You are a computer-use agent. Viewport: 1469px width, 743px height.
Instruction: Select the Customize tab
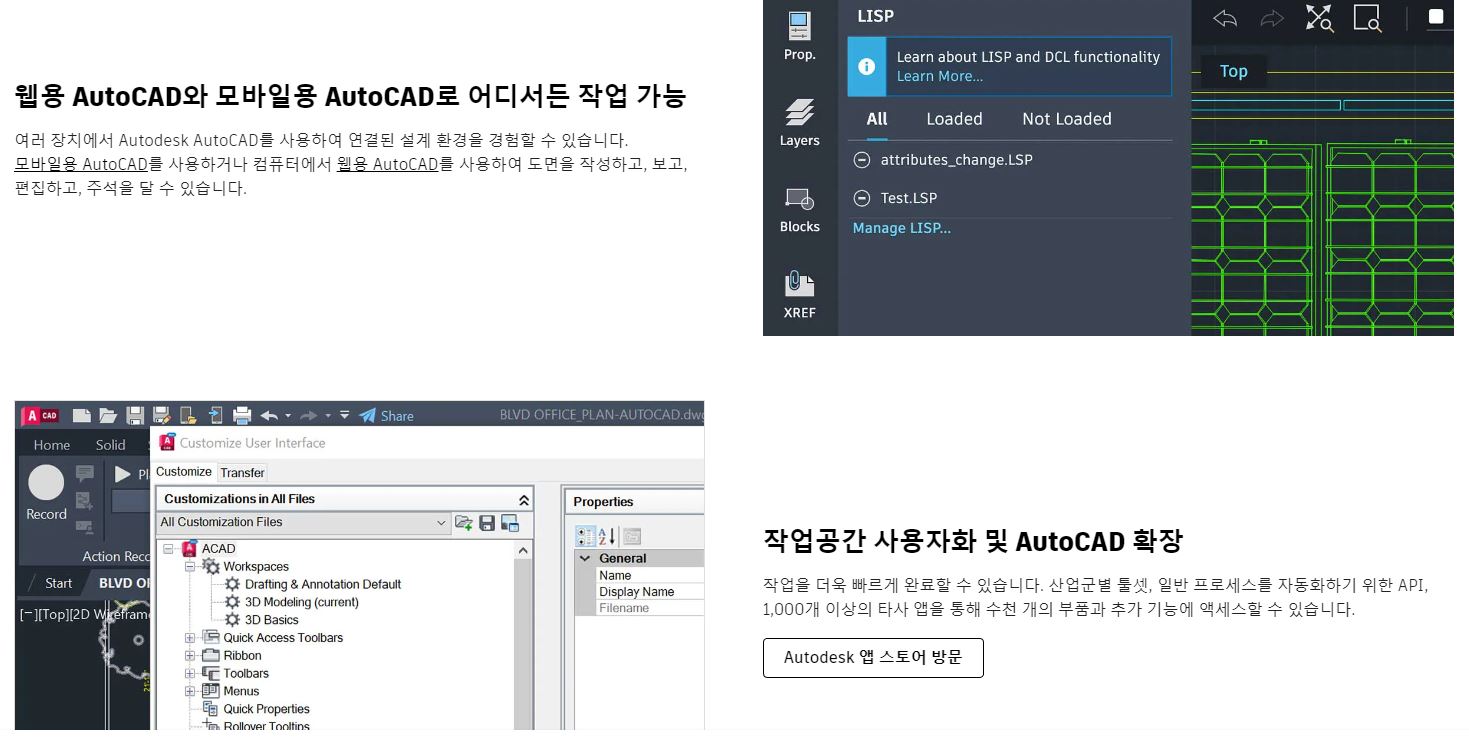[x=184, y=471]
